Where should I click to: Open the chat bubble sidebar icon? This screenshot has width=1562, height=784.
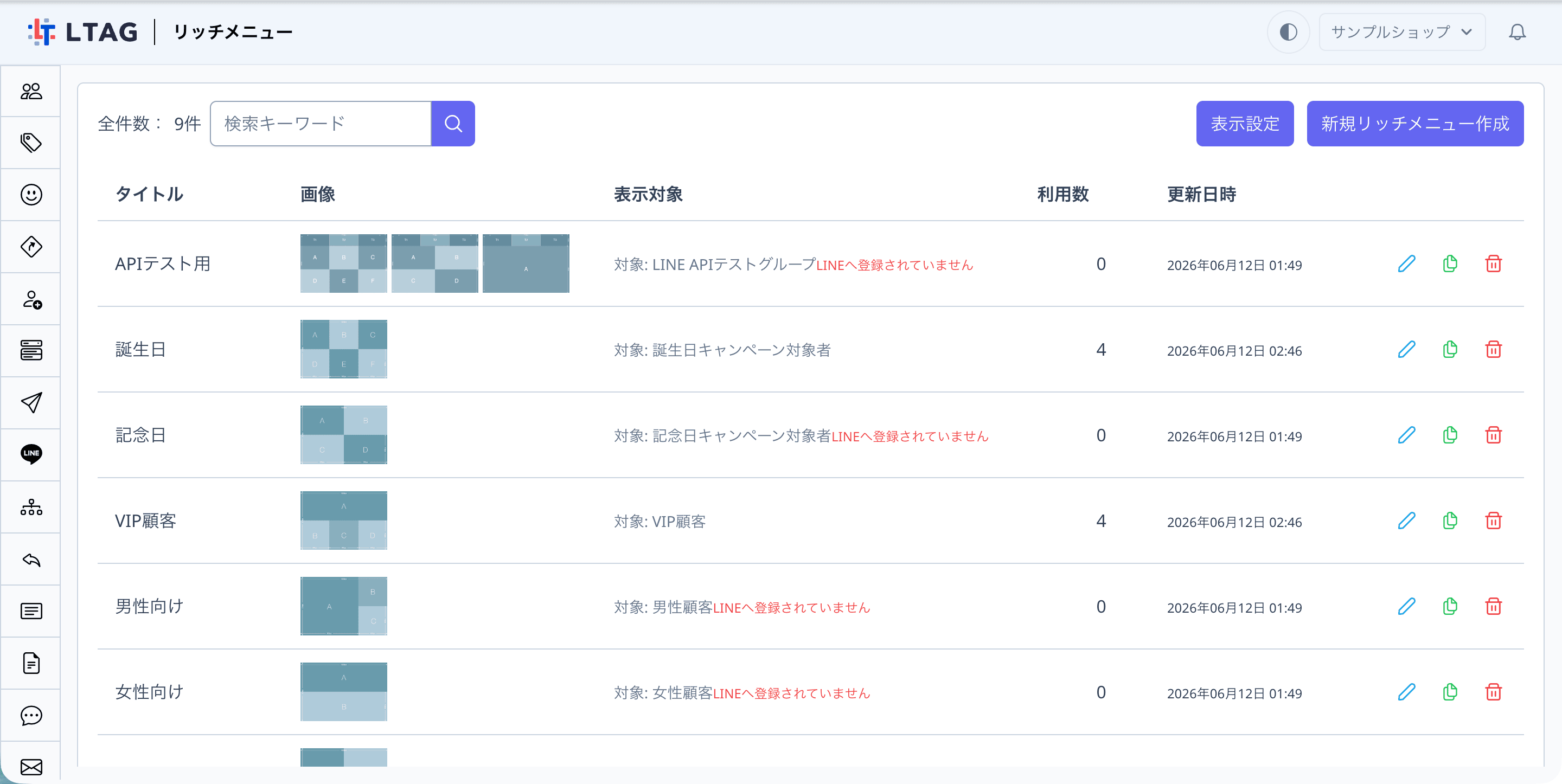(x=31, y=716)
